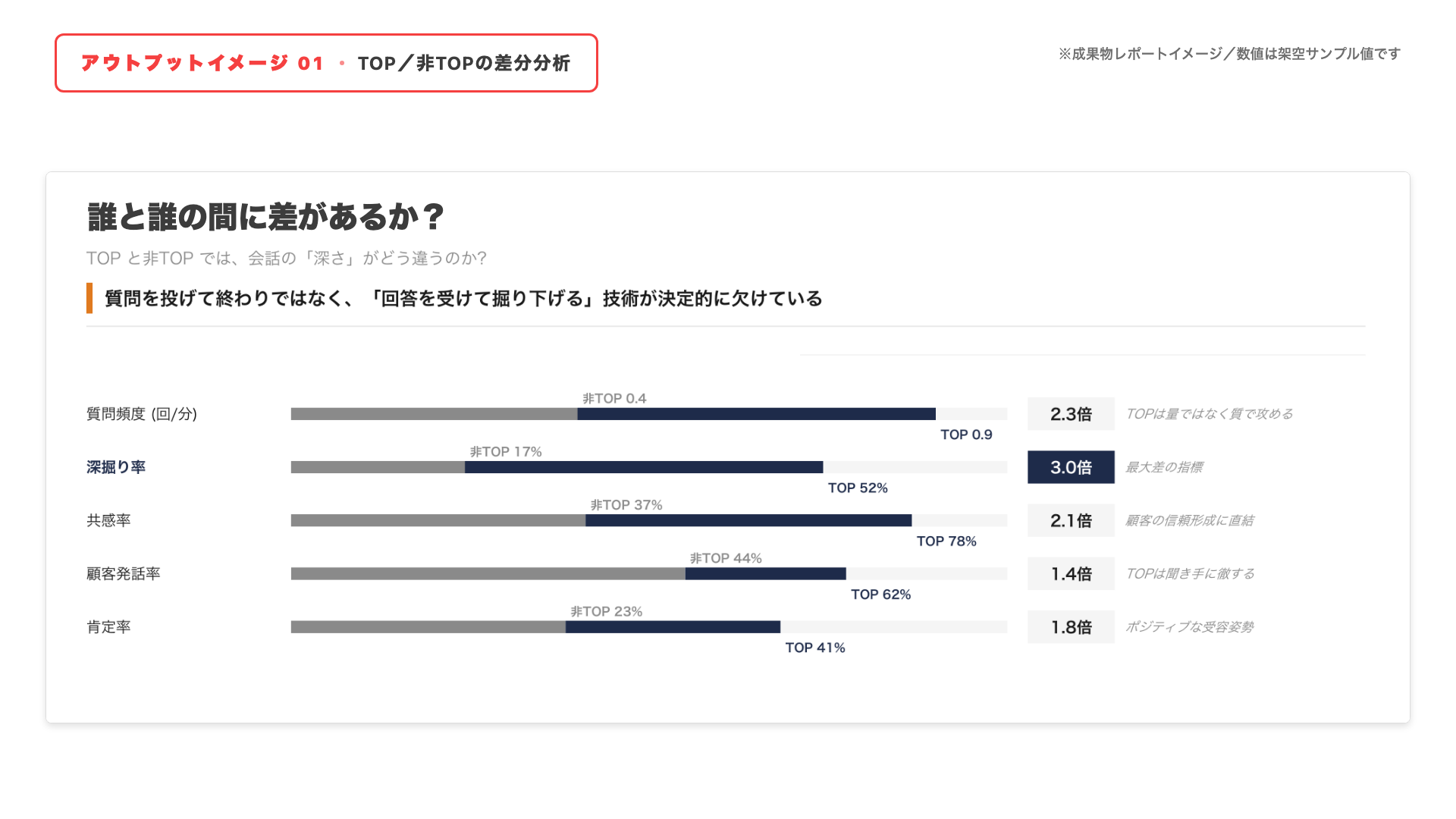Click the TOP 78% bar label
This screenshot has height=819, width=1456.
(946, 541)
